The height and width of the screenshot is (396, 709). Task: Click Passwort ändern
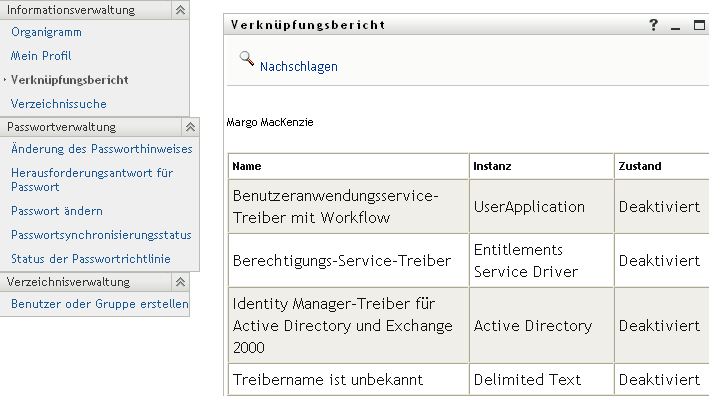tap(57, 211)
